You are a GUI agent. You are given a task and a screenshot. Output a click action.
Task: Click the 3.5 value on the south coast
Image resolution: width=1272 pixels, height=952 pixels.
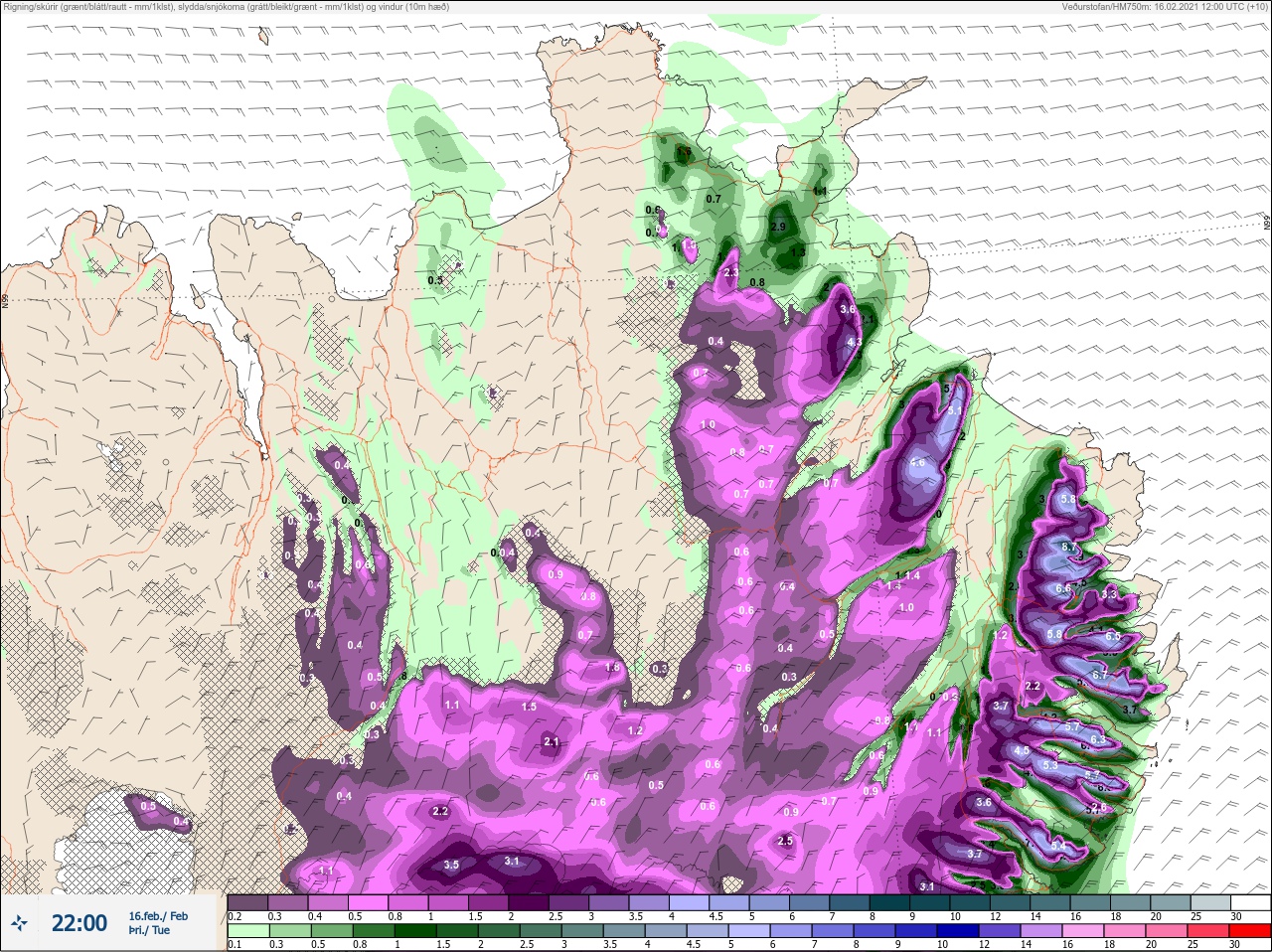pyautogui.click(x=451, y=865)
